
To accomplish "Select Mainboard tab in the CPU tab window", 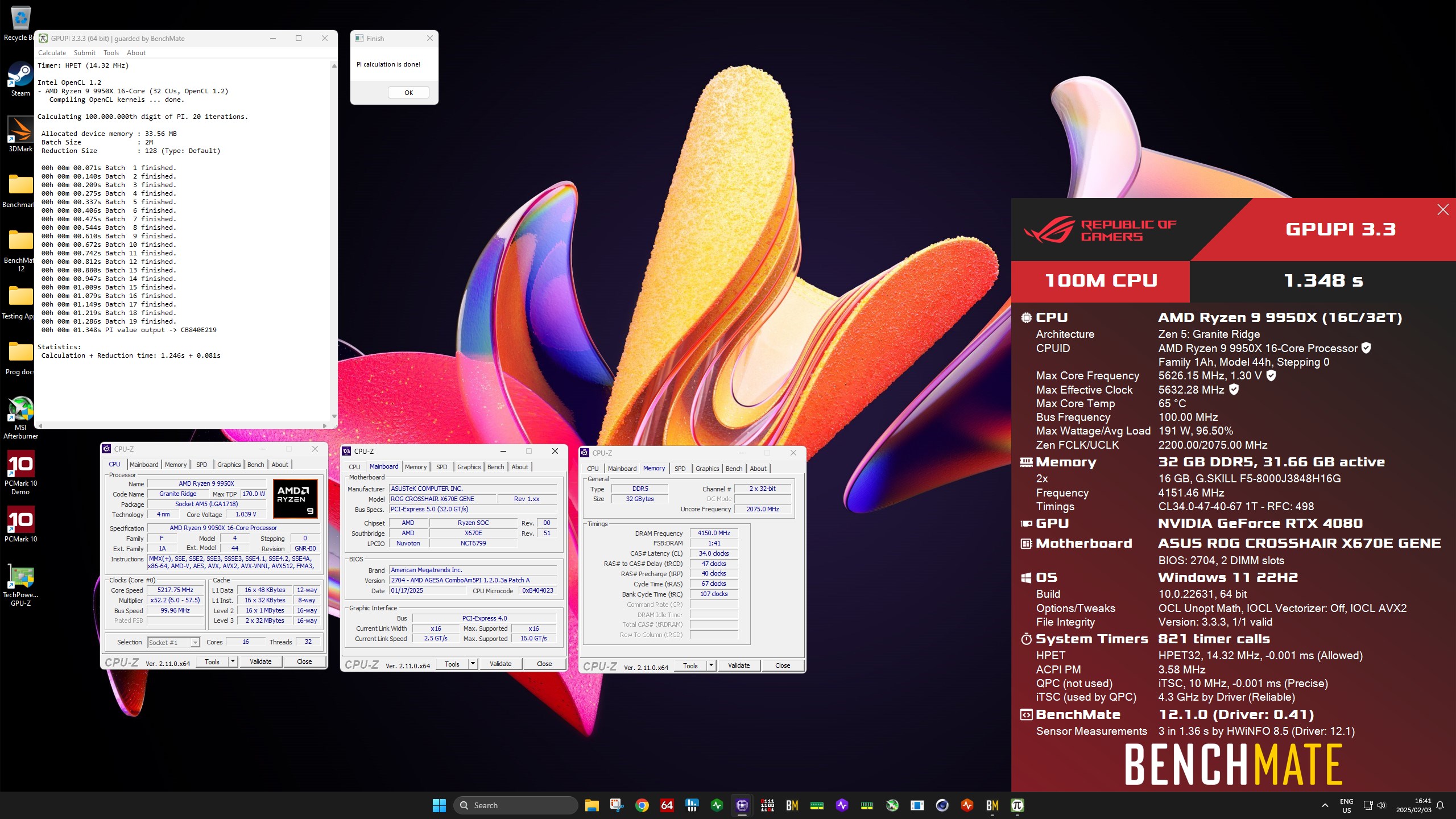I will click(144, 465).
